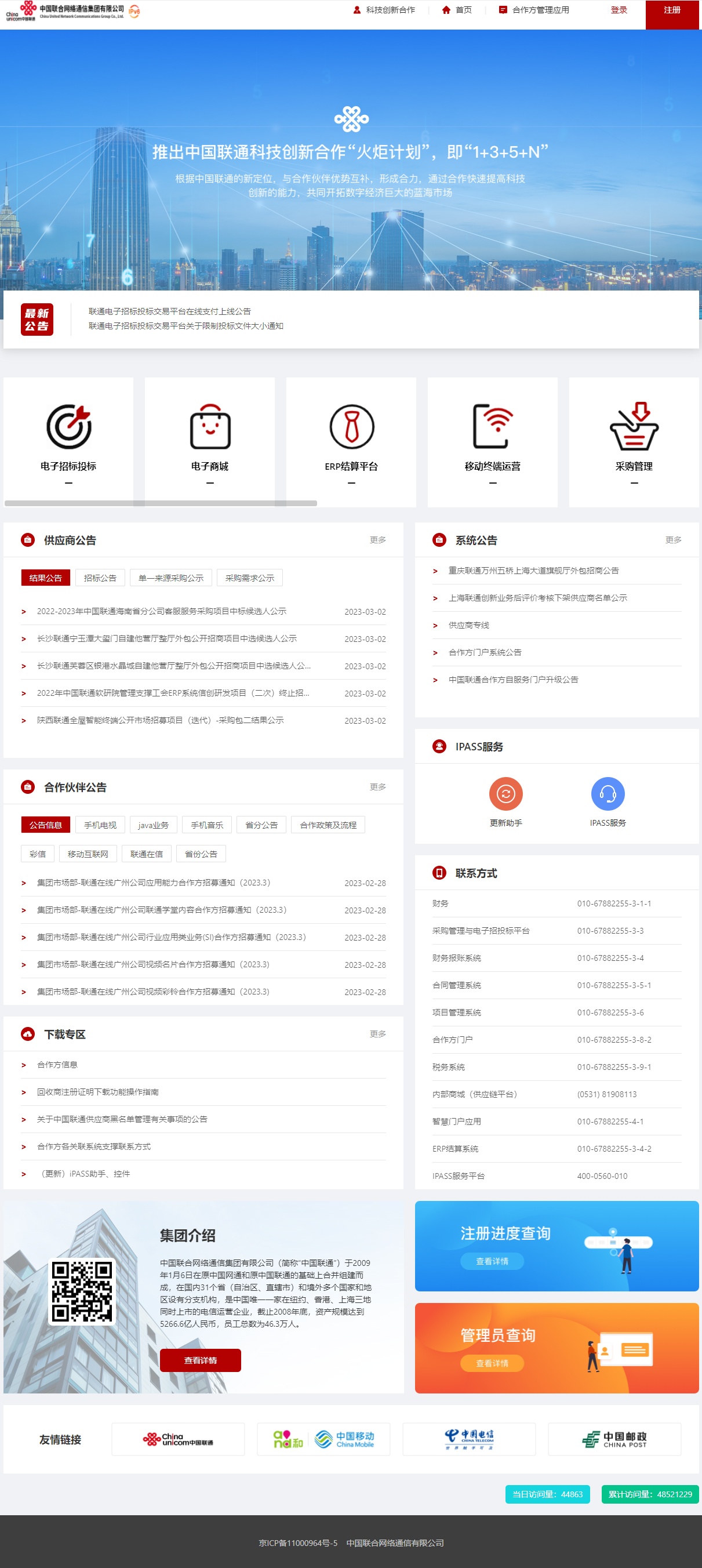Screen dimensions: 702x1568
Task: Click the red 注册 button
Action: pyautogui.click(x=672, y=14)
